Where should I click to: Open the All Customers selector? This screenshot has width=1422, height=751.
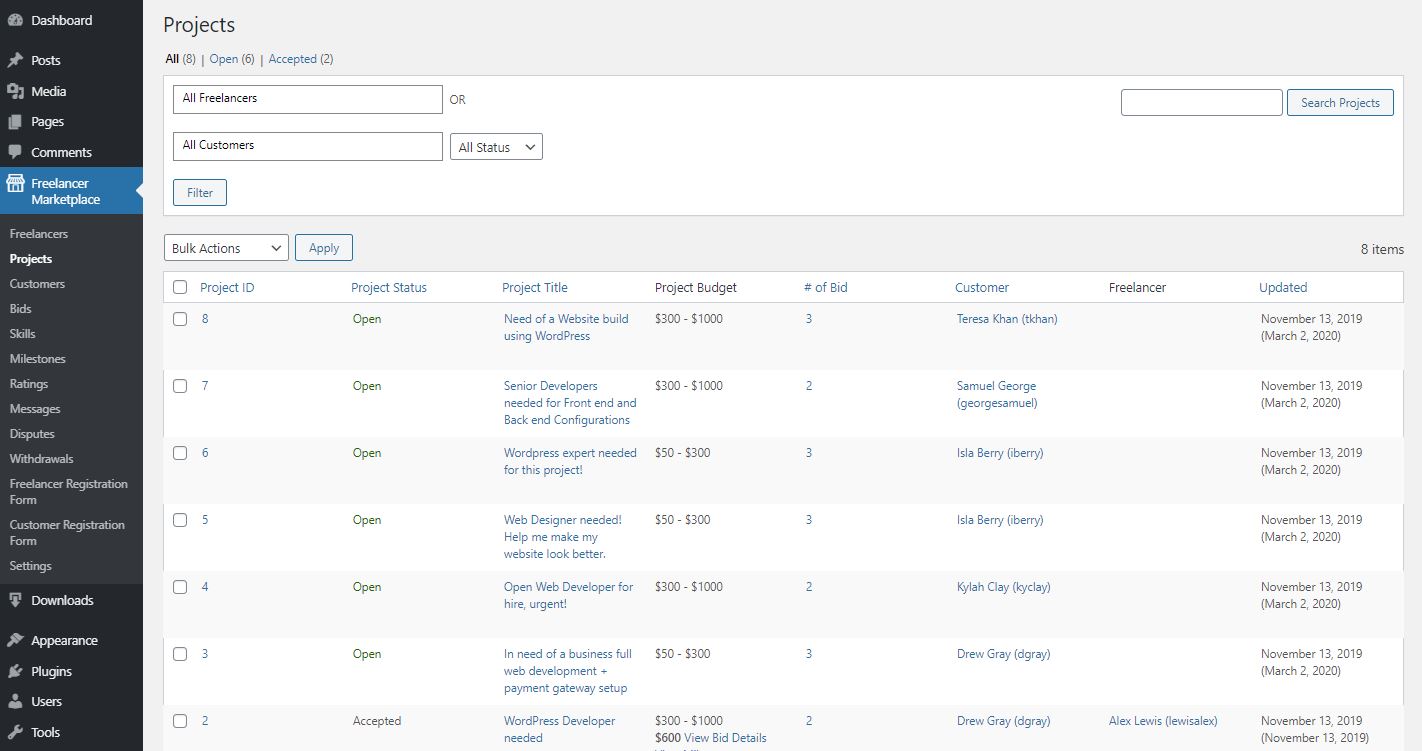308,146
